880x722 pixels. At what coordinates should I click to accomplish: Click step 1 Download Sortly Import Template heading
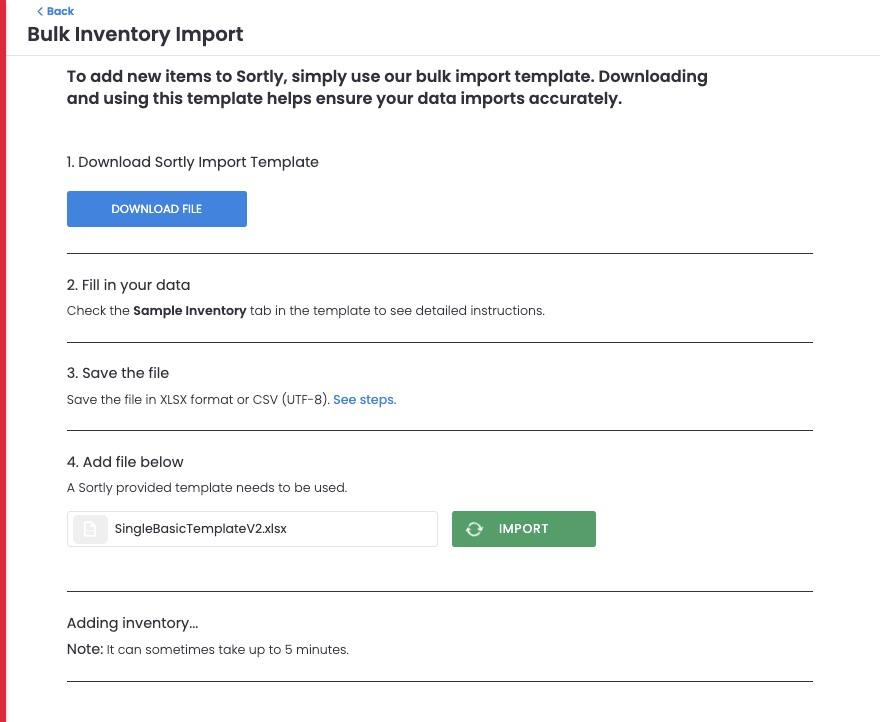pyautogui.click(x=192, y=162)
